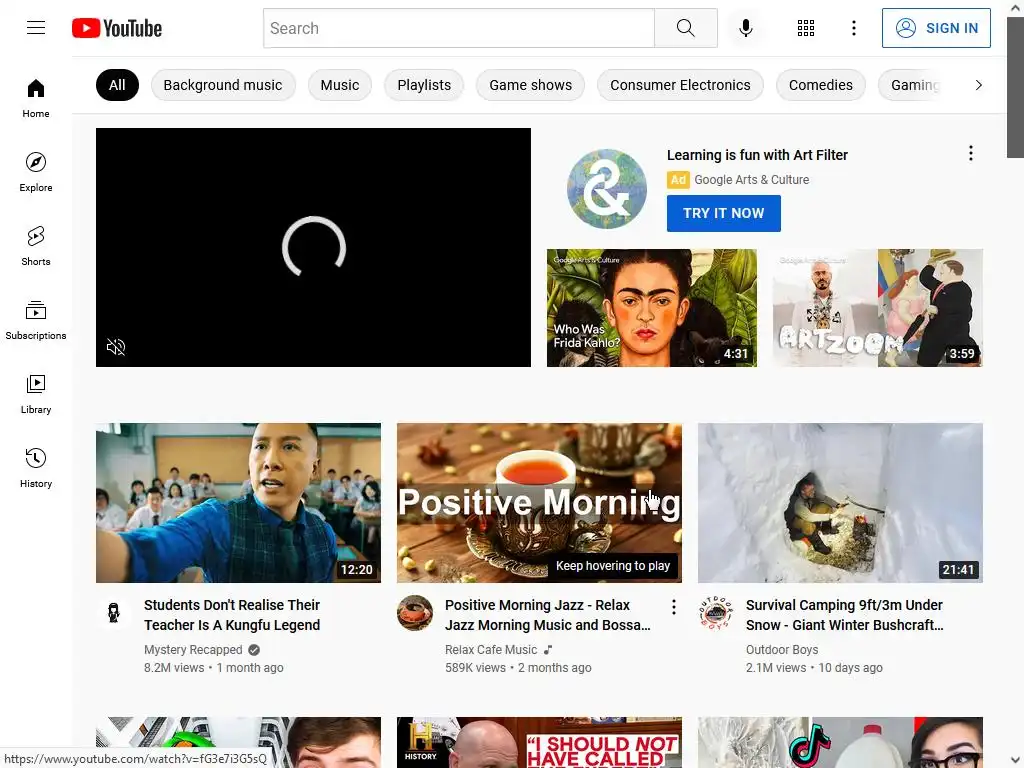
Task: Open ad options three-dot menu
Action: 970,153
